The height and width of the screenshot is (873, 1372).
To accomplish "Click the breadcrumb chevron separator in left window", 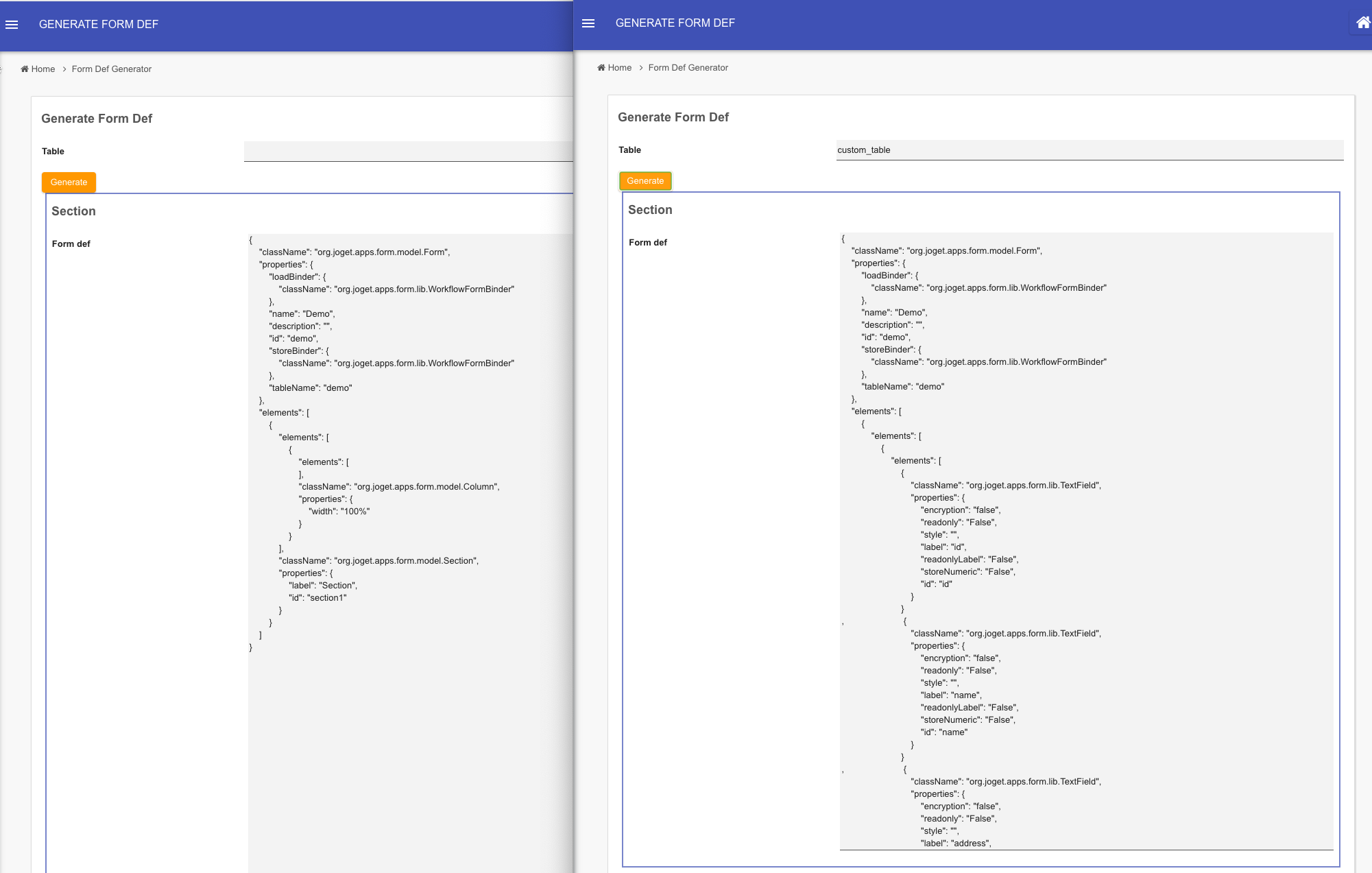I will pyautogui.click(x=64, y=69).
